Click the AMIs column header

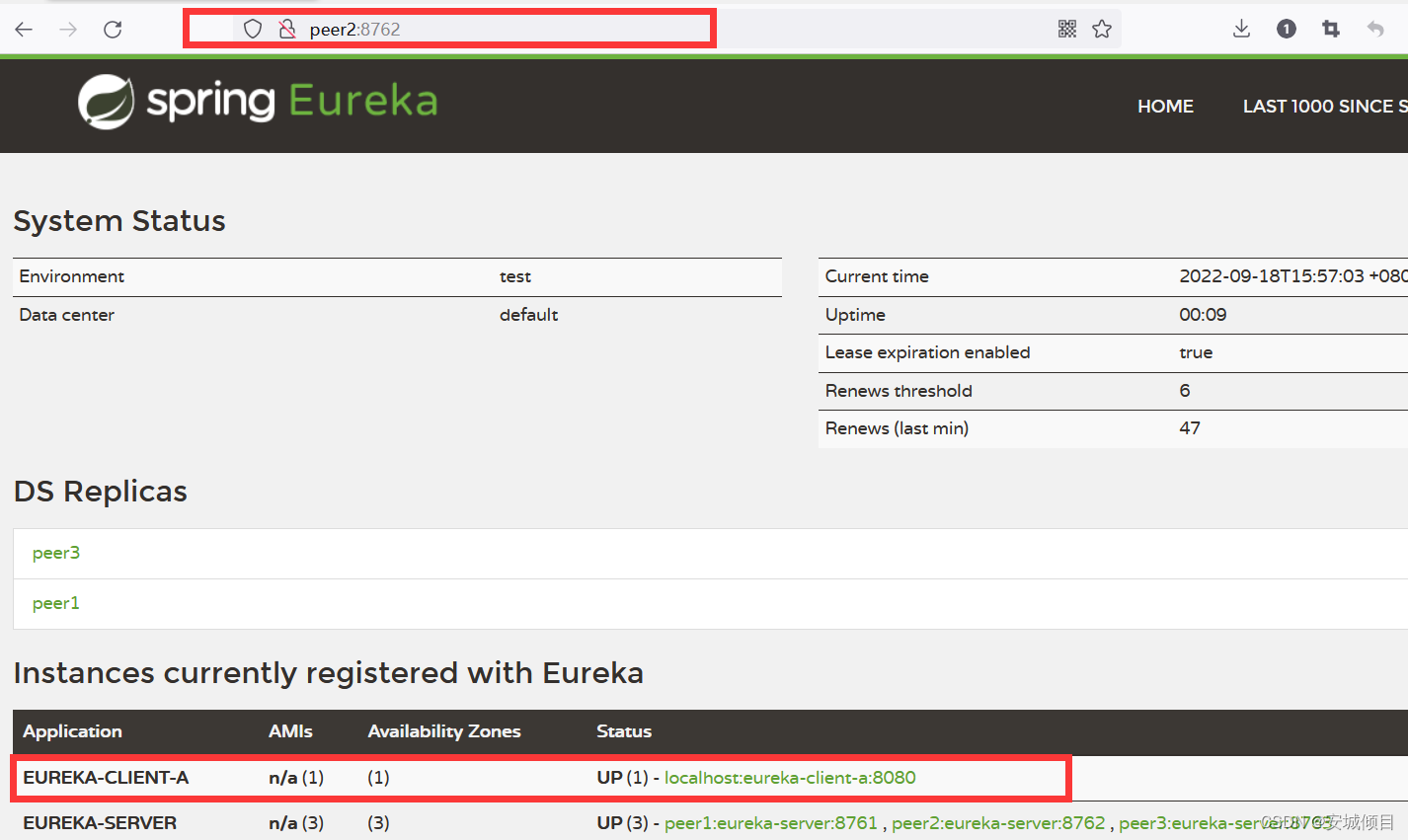tap(290, 731)
